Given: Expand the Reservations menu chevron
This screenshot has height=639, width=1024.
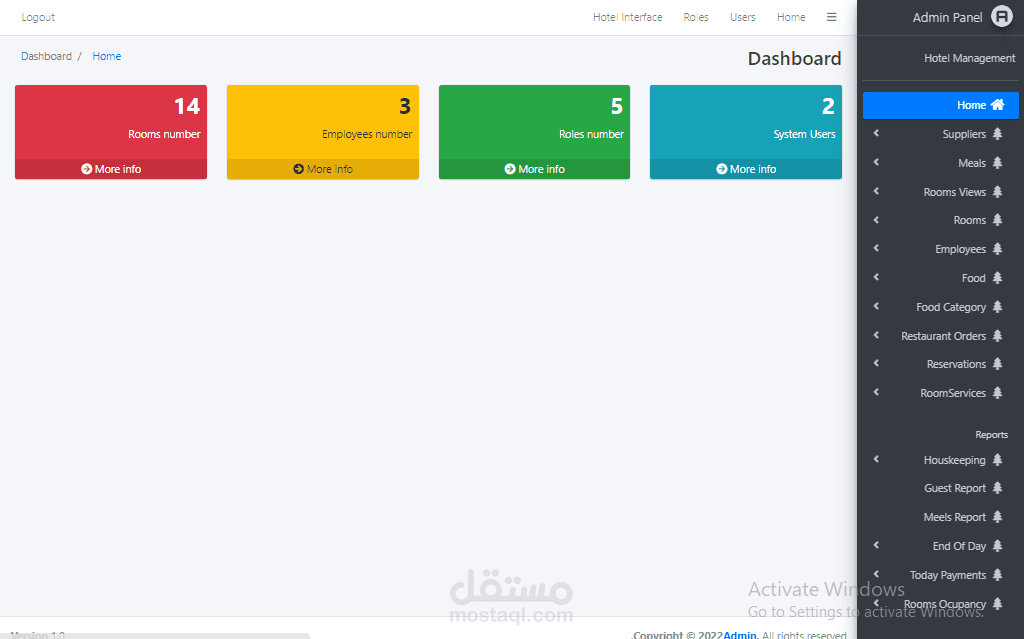Looking at the screenshot, I should point(876,363).
